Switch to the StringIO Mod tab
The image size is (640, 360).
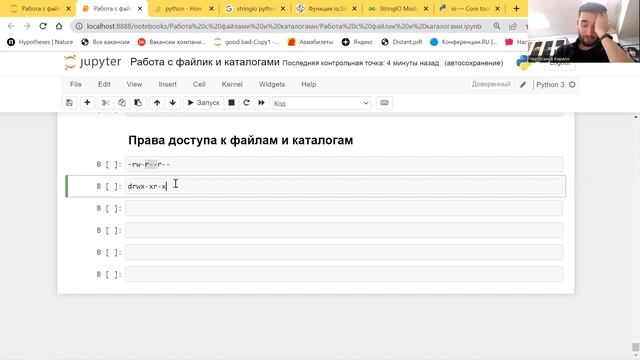click(398, 9)
